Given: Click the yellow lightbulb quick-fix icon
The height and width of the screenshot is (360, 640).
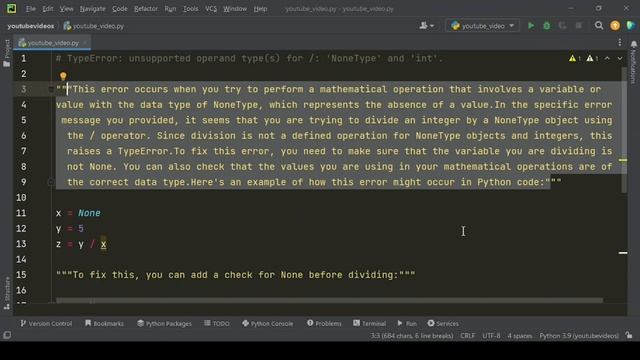Looking at the screenshot, I should pos(63,76).
